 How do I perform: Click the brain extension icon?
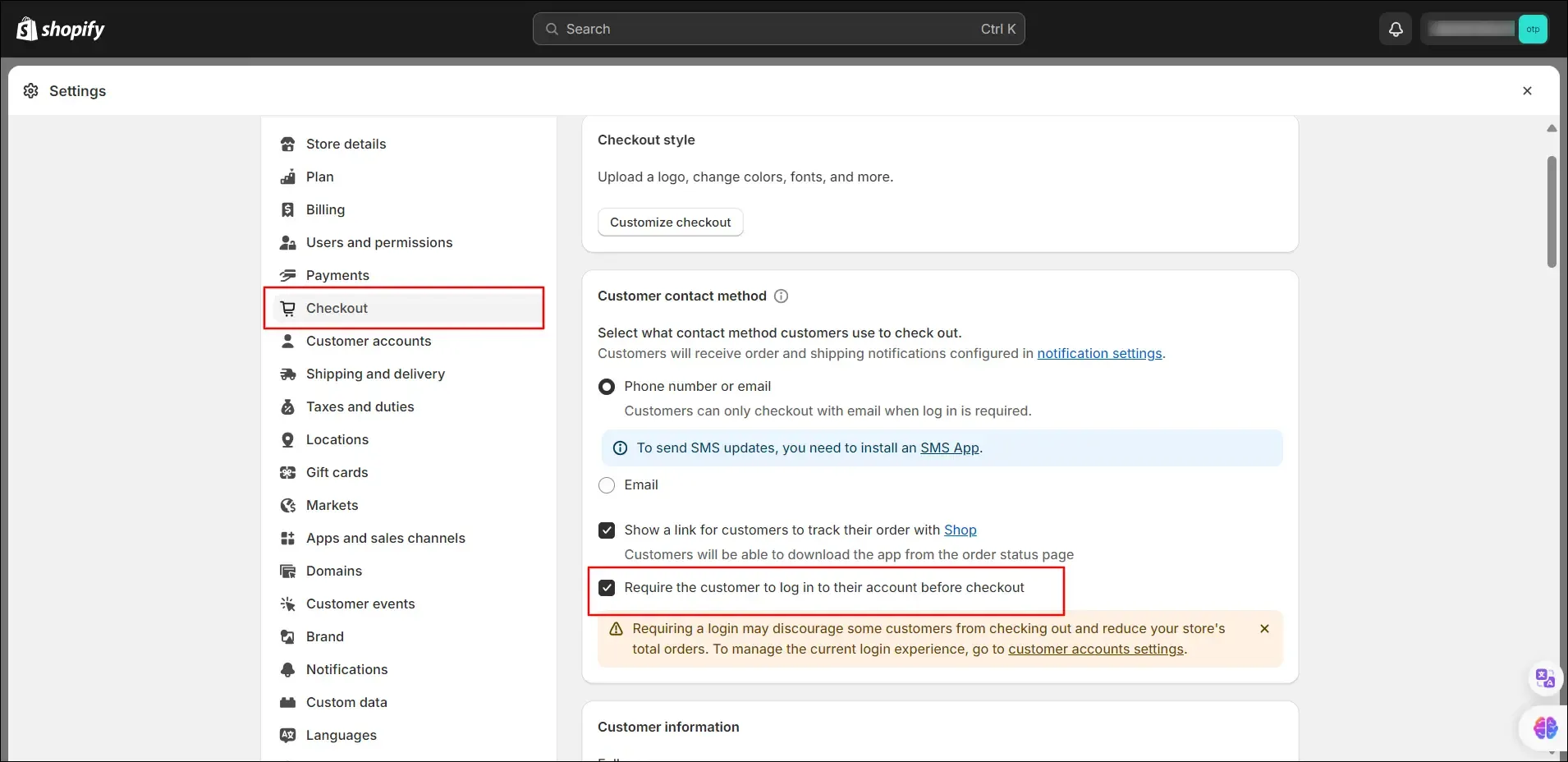[1545, 728]
